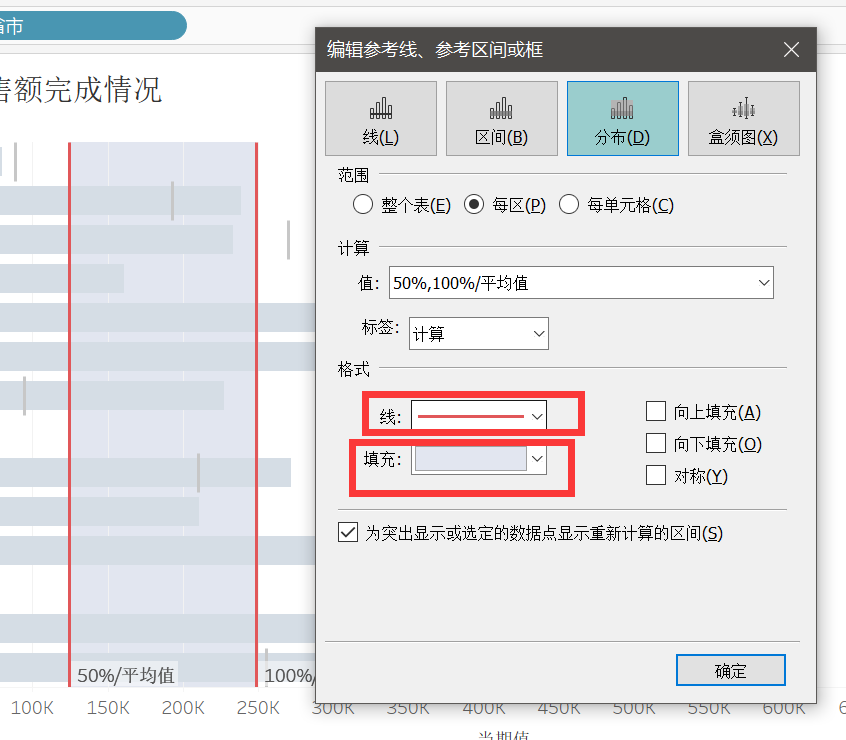
Task: Close the 编辑参考线 dialog
Action: pyautogui.click(x=791, y=48)
